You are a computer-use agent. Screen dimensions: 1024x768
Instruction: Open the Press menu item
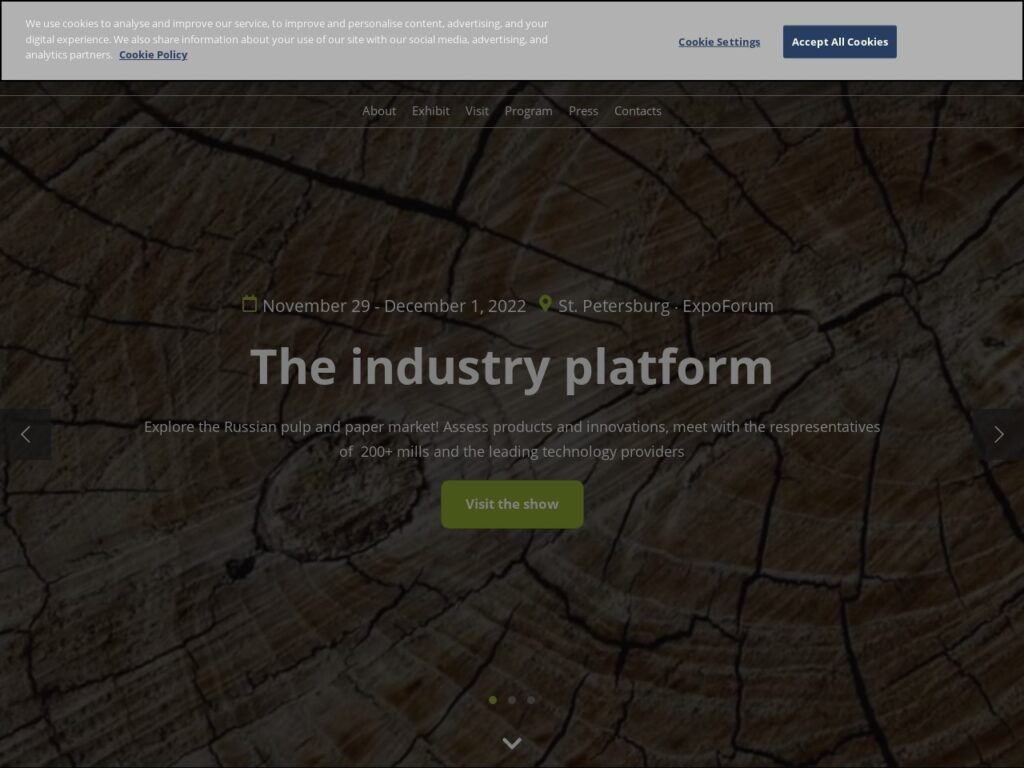pyautogui.click(x=583, y=111)
